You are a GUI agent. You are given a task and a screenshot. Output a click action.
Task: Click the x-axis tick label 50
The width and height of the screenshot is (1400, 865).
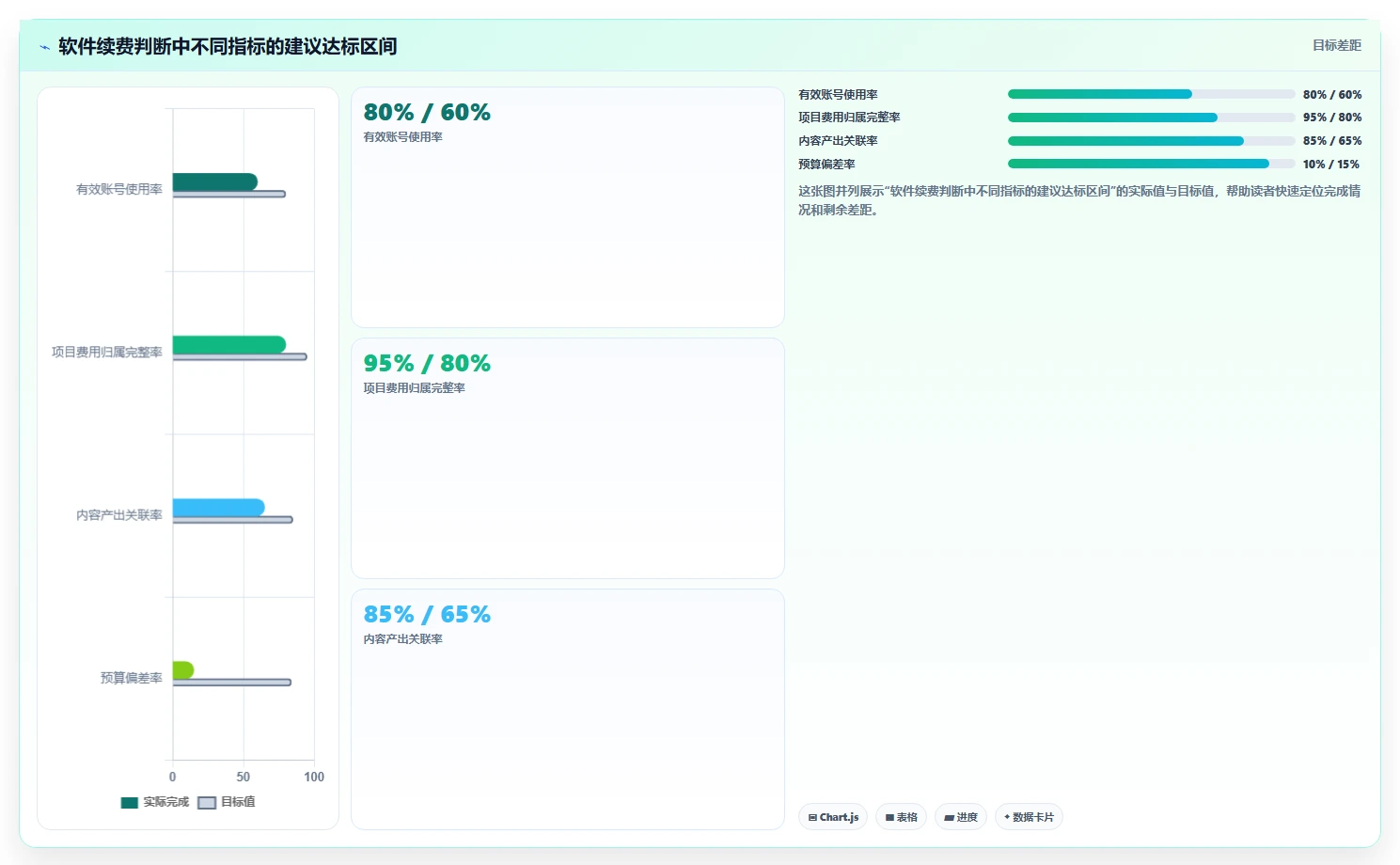pyautogui.click(x=244, y=777)
